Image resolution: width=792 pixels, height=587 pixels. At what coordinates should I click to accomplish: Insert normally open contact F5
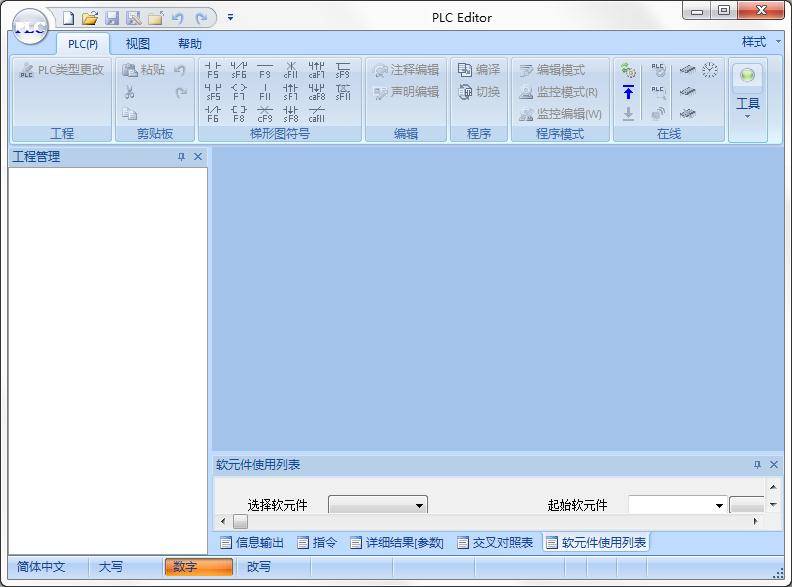click(x=213, y=70)
